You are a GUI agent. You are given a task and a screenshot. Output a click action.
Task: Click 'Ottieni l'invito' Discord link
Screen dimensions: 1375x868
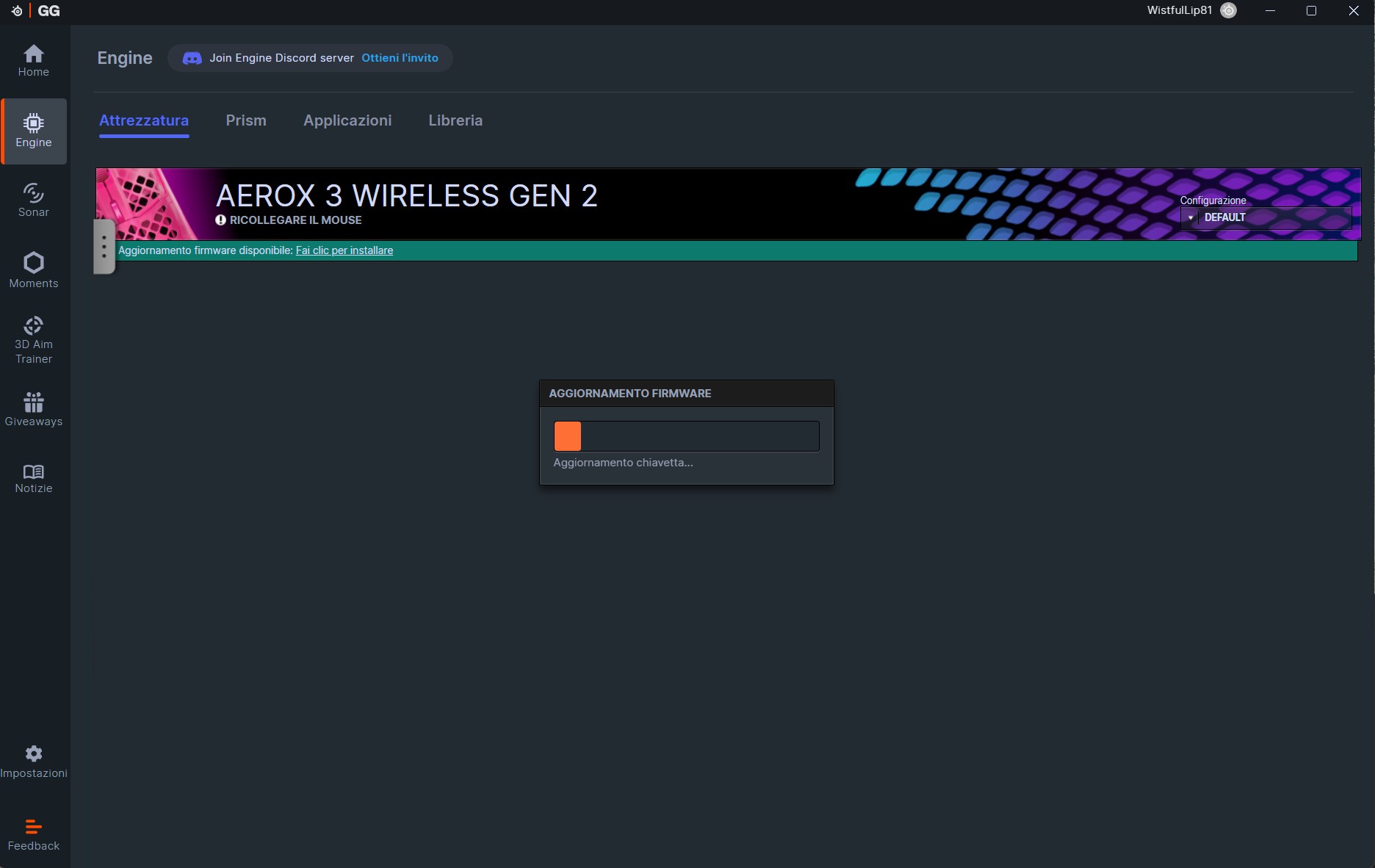(x=400, y=58)
